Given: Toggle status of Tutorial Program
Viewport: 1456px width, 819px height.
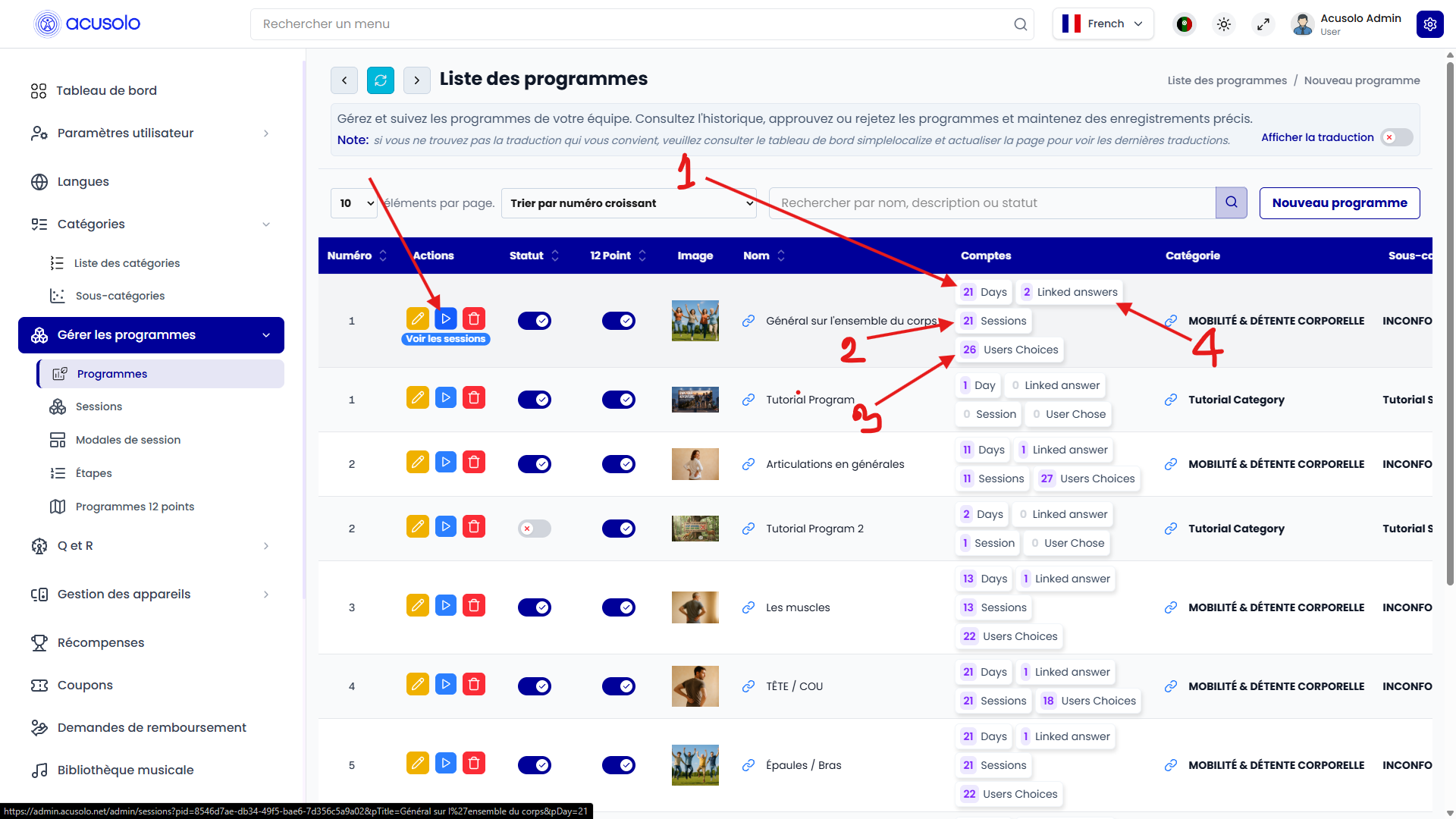Looking at the screenshot, I should point(535,400).
